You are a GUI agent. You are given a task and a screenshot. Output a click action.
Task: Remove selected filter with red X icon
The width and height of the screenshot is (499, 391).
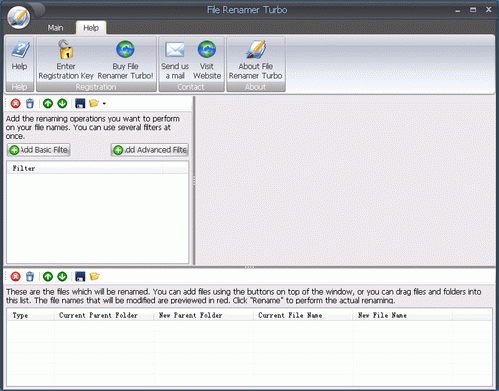[15, 104]
